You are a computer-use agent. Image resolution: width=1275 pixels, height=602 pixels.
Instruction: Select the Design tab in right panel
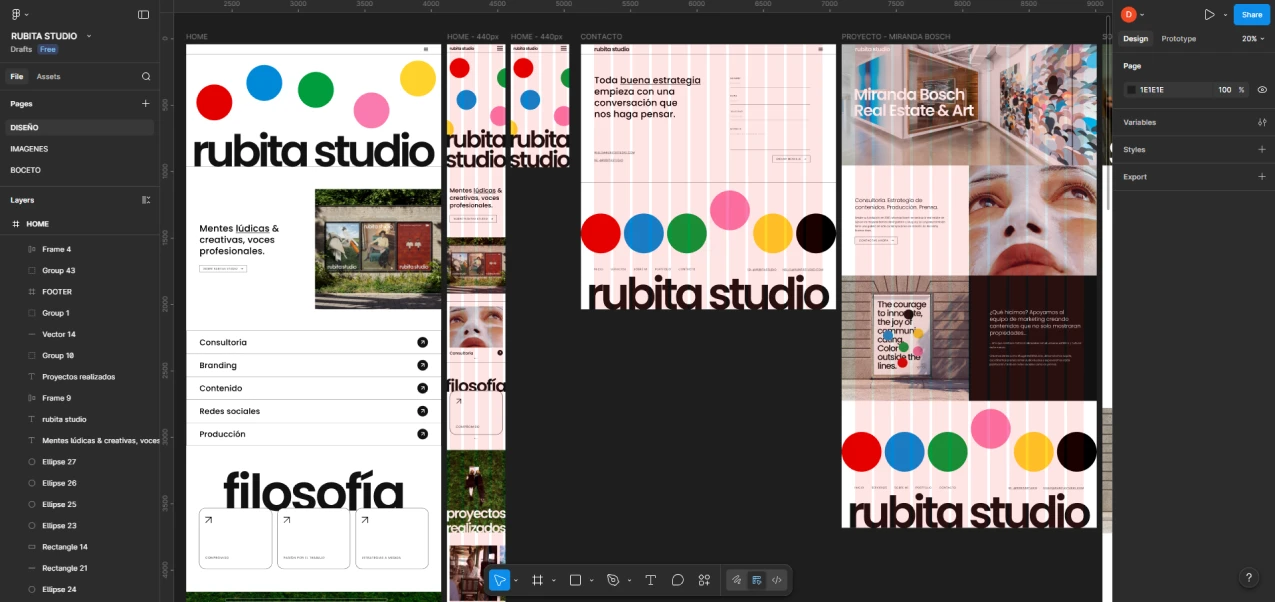click(x=1136, y=39)
